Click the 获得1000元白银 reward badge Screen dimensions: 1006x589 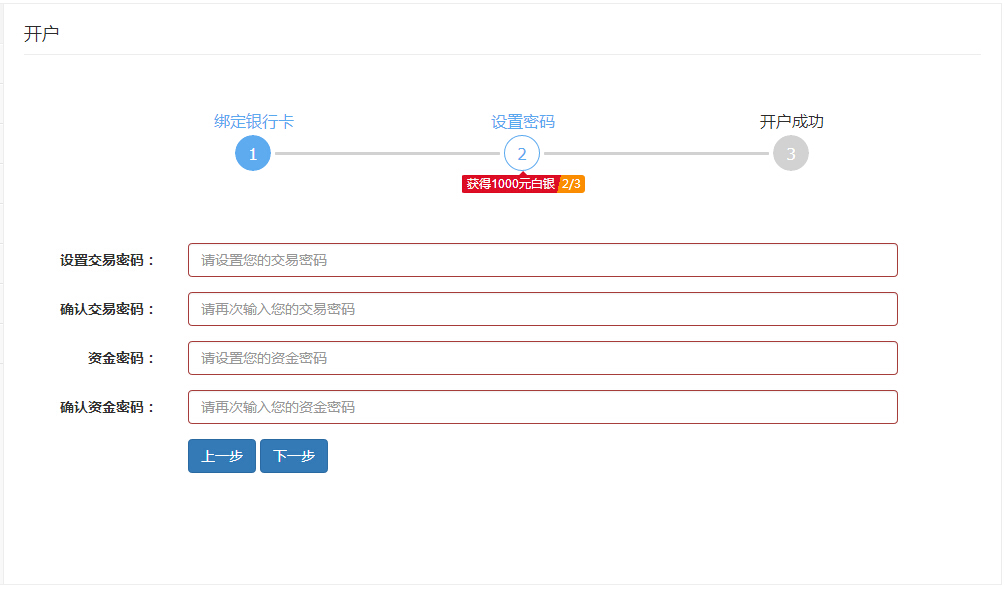point(508,184)
